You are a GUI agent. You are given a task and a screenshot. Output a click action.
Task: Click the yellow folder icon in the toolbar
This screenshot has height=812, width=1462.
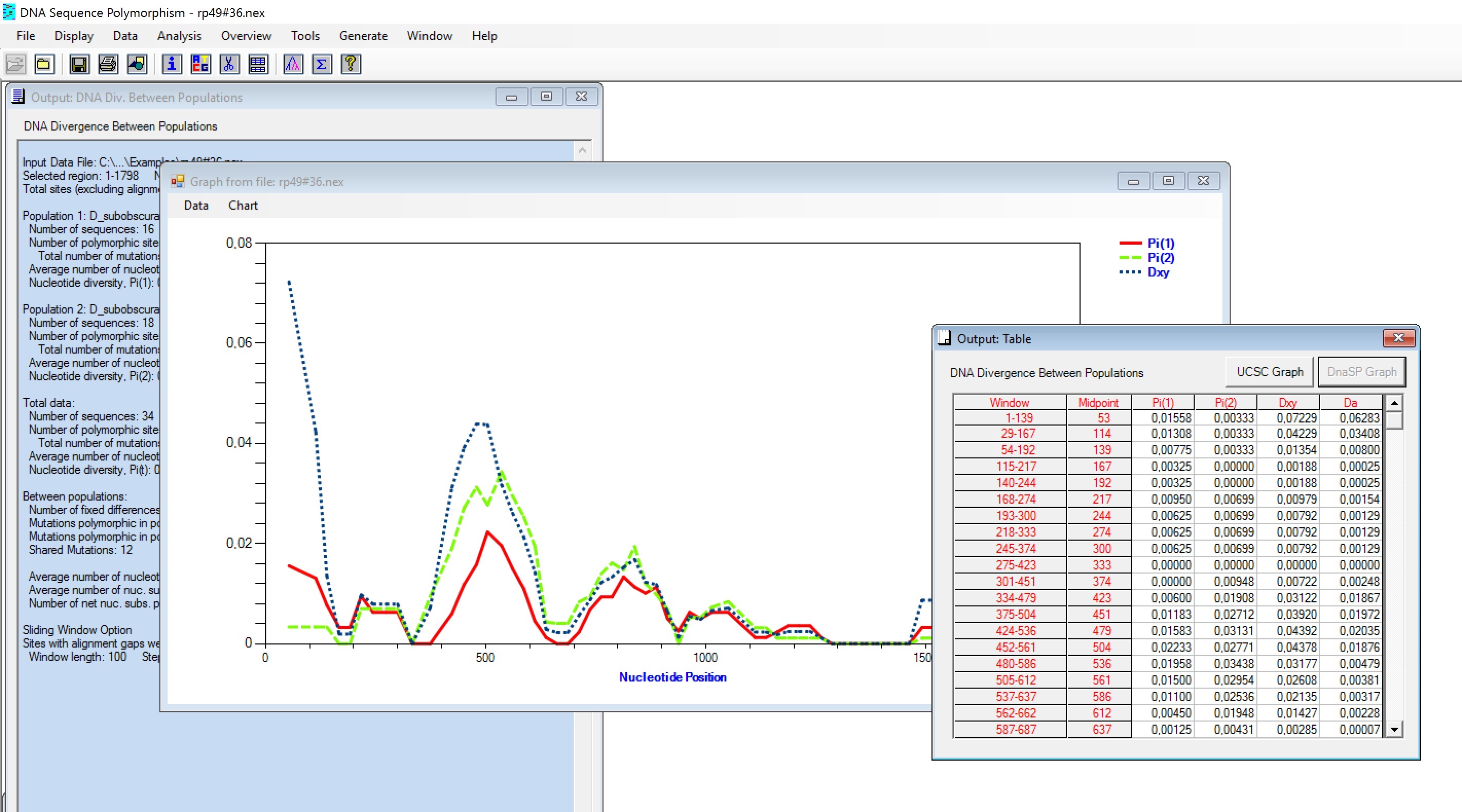pos(44,64)
